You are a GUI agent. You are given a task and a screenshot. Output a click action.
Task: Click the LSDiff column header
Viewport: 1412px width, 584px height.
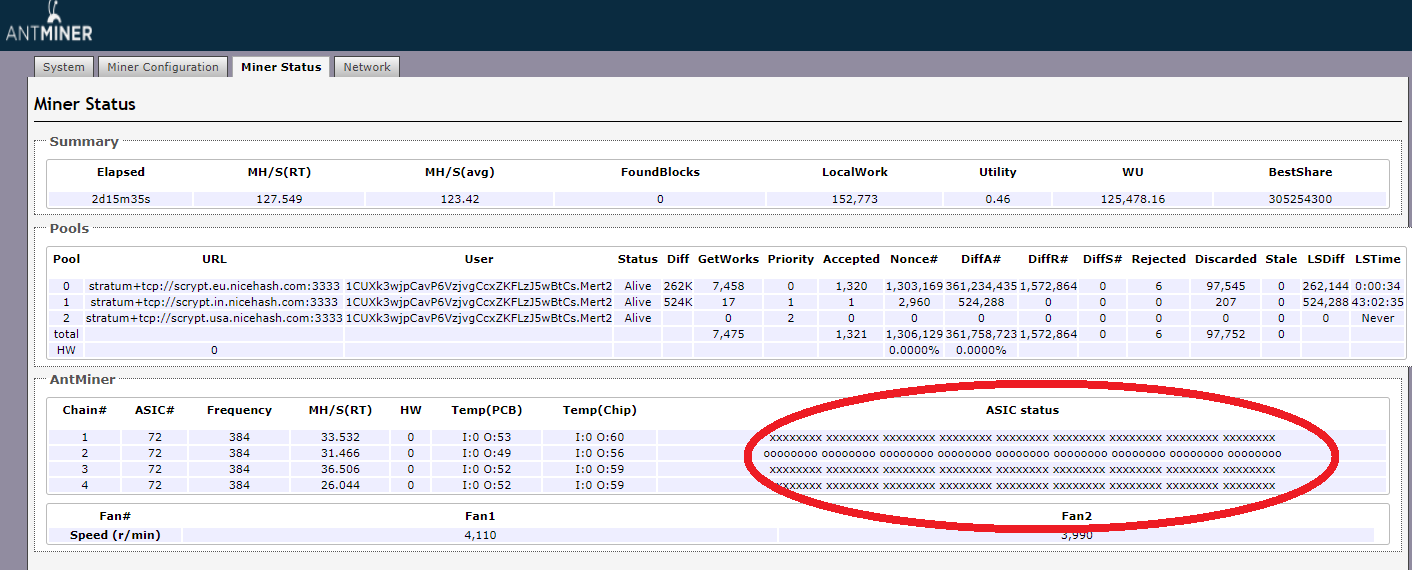pos(1324,259)
